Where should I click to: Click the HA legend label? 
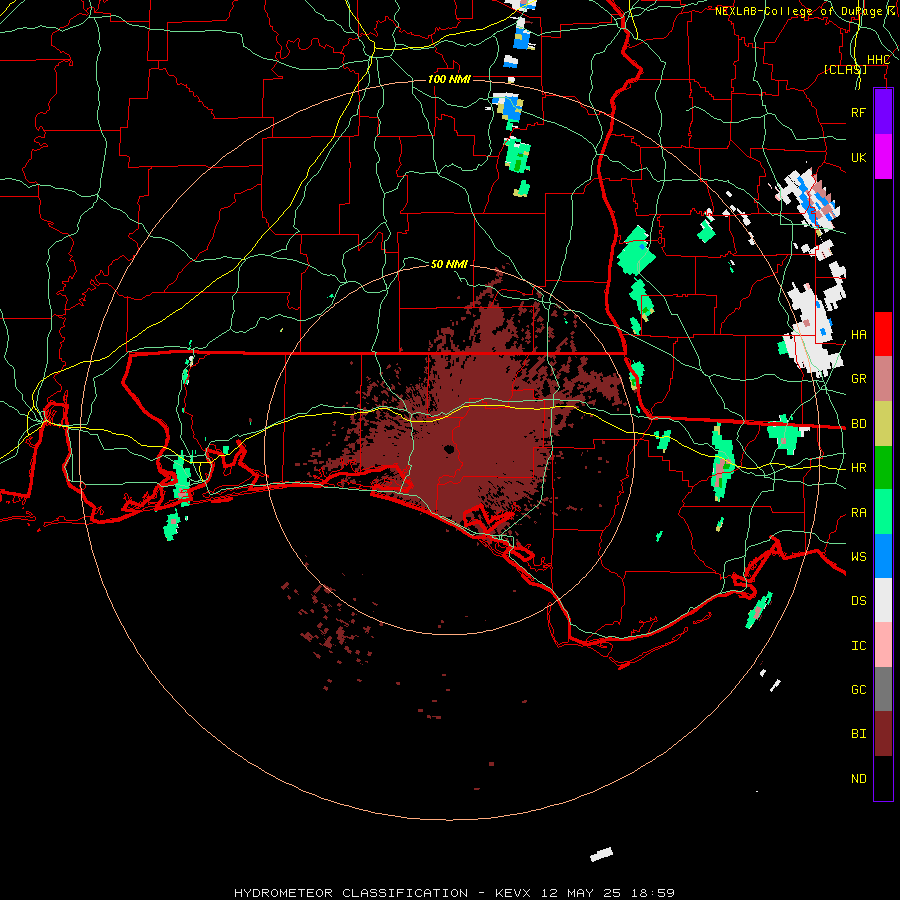coord(858,335)
